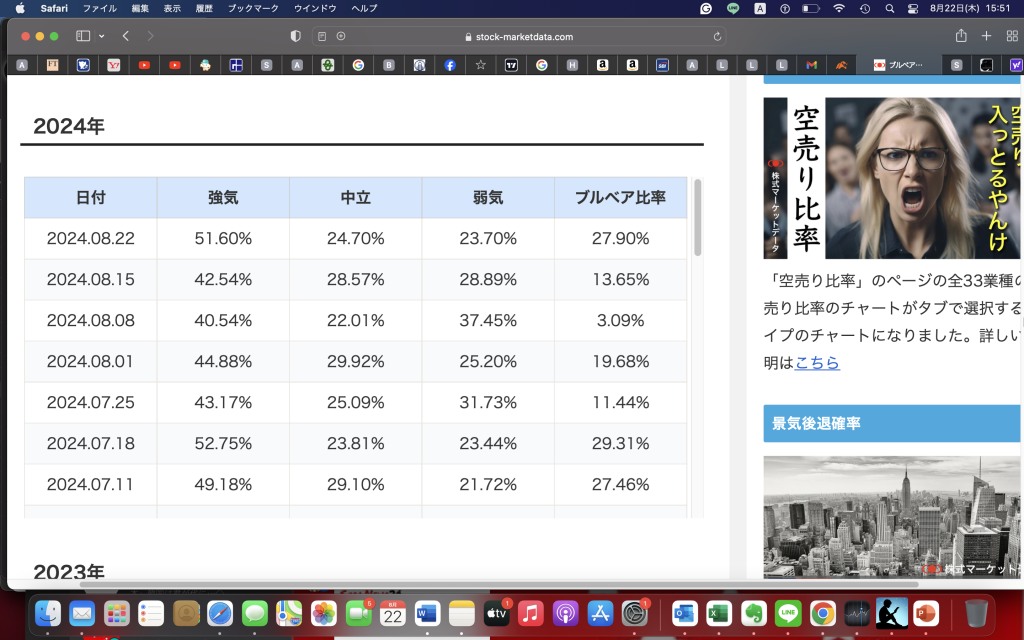The image size is (1024, 640).
Task: Open Spotlight search from menu bar
Action: click(x=890, y=9)
